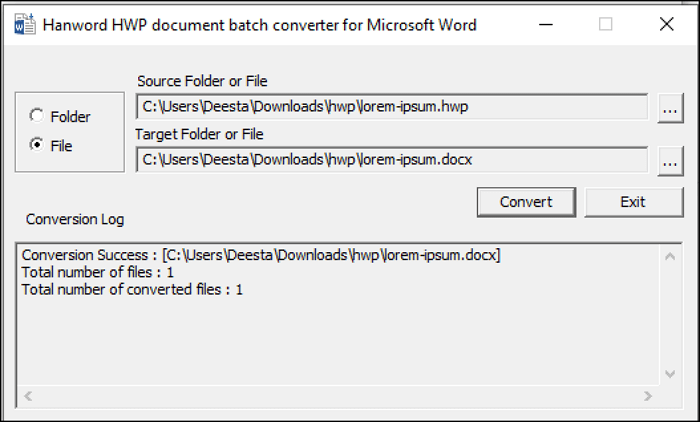Close the HWP batch converter window
This screenshot has height=422, width=700.
coord(666,25)
